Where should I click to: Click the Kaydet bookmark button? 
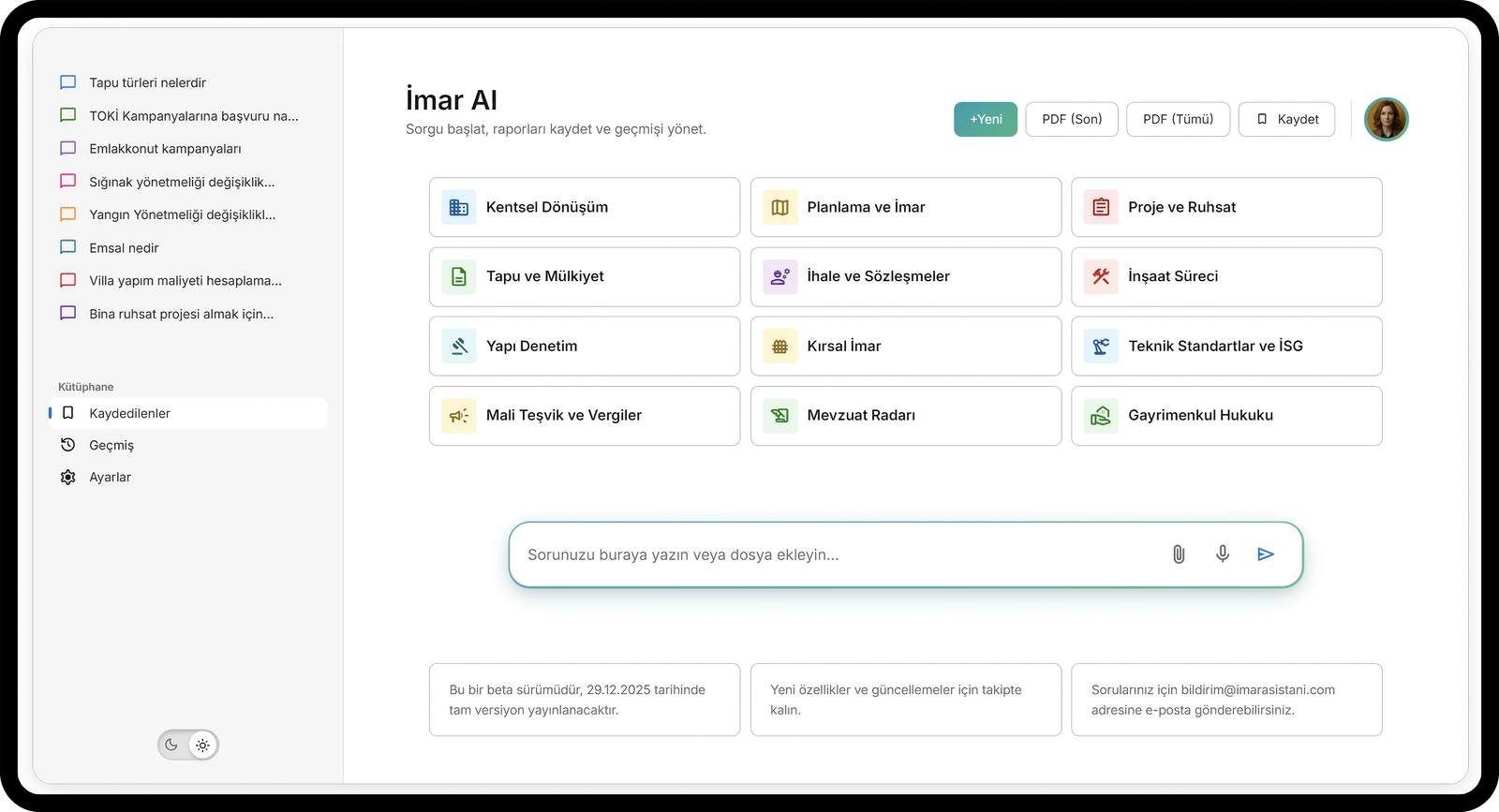[1286, 119]
